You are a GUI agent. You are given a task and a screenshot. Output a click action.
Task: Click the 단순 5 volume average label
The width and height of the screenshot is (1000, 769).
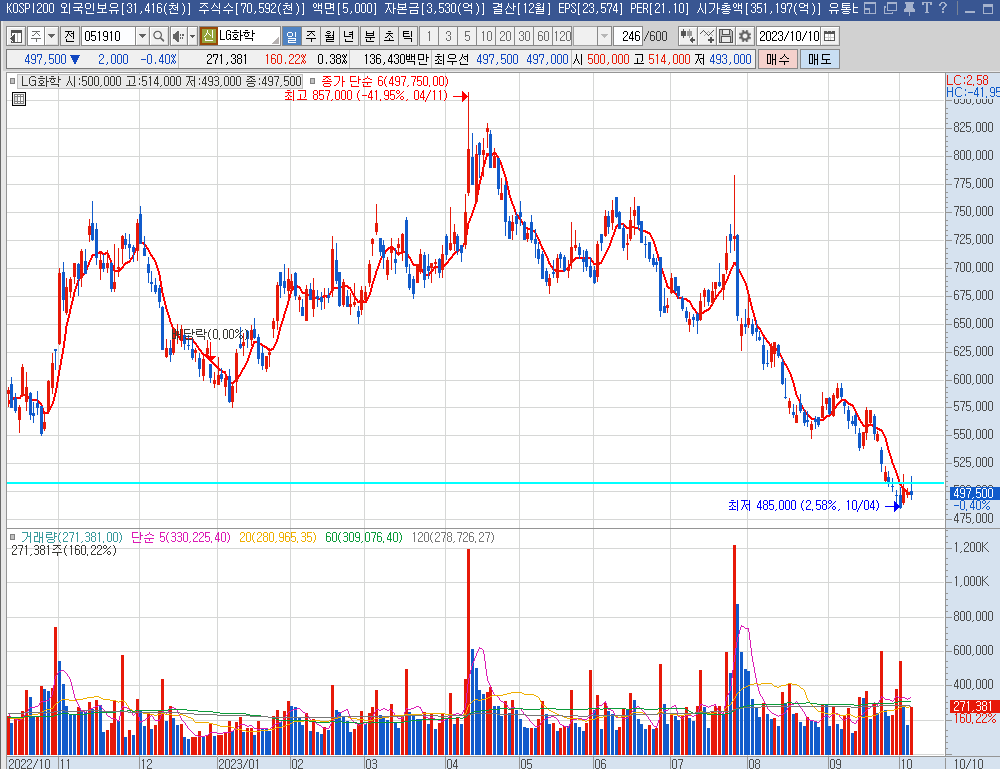coord(180,538)
